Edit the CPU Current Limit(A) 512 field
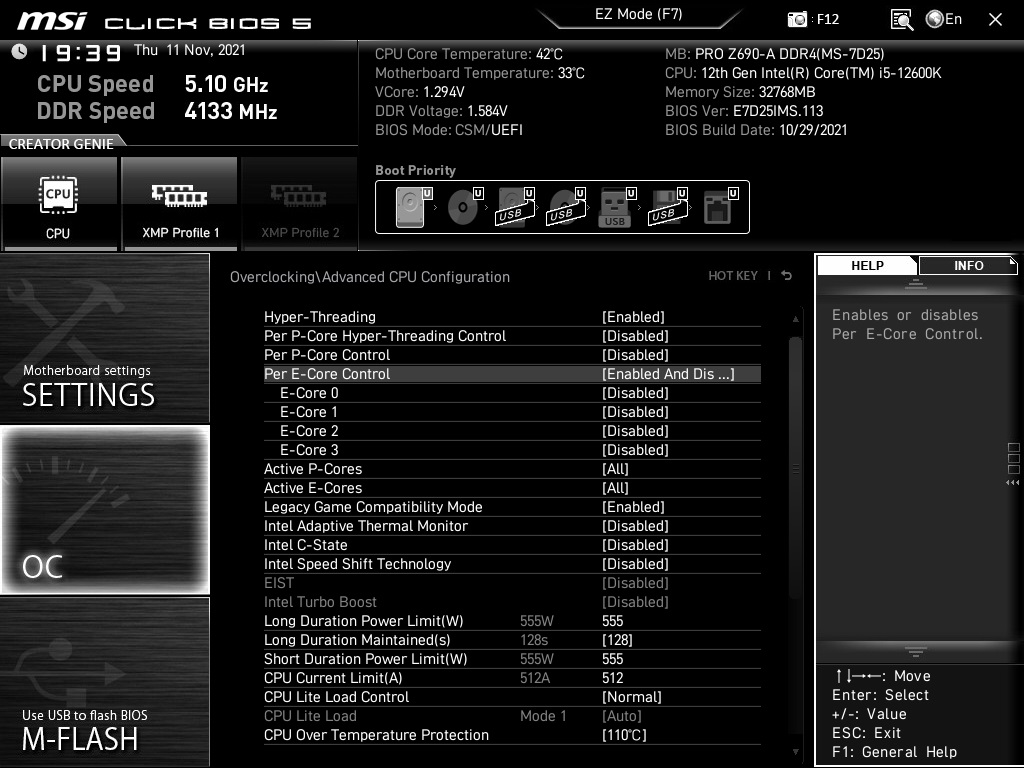1024x768 pixels. [613, 677]
